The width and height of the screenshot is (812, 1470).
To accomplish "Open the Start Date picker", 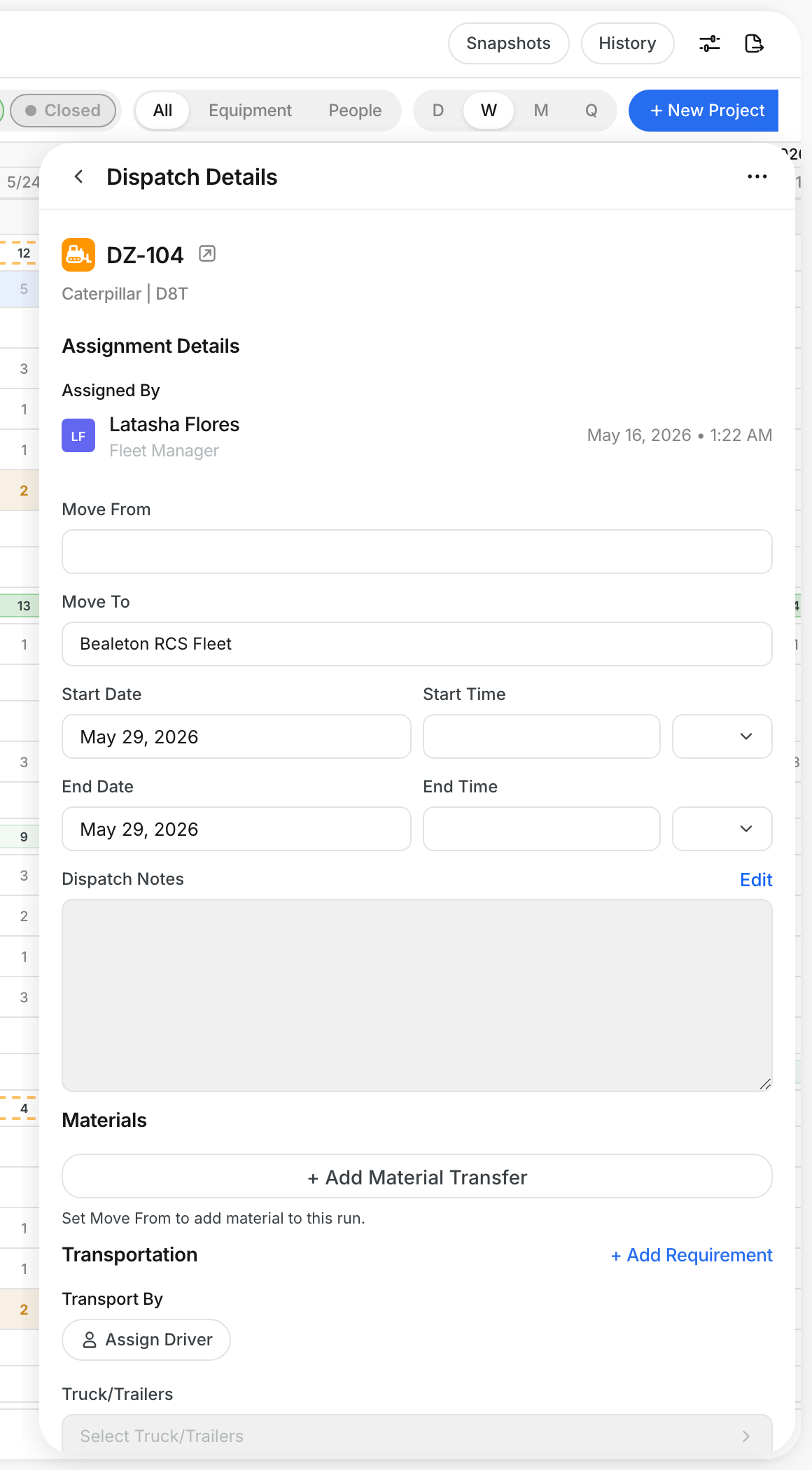I will click(237, 736).
